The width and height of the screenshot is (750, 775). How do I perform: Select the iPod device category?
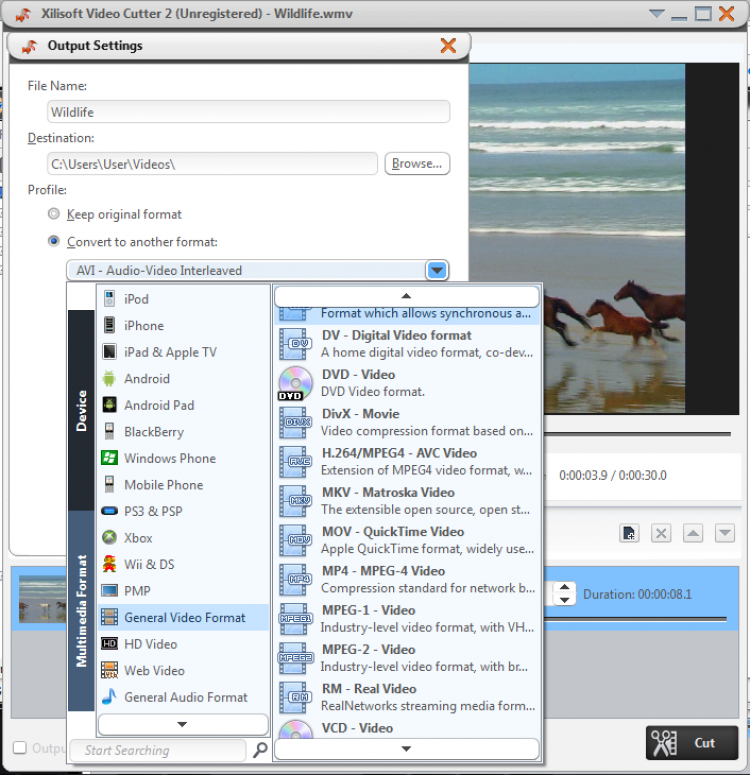(183, 299)
